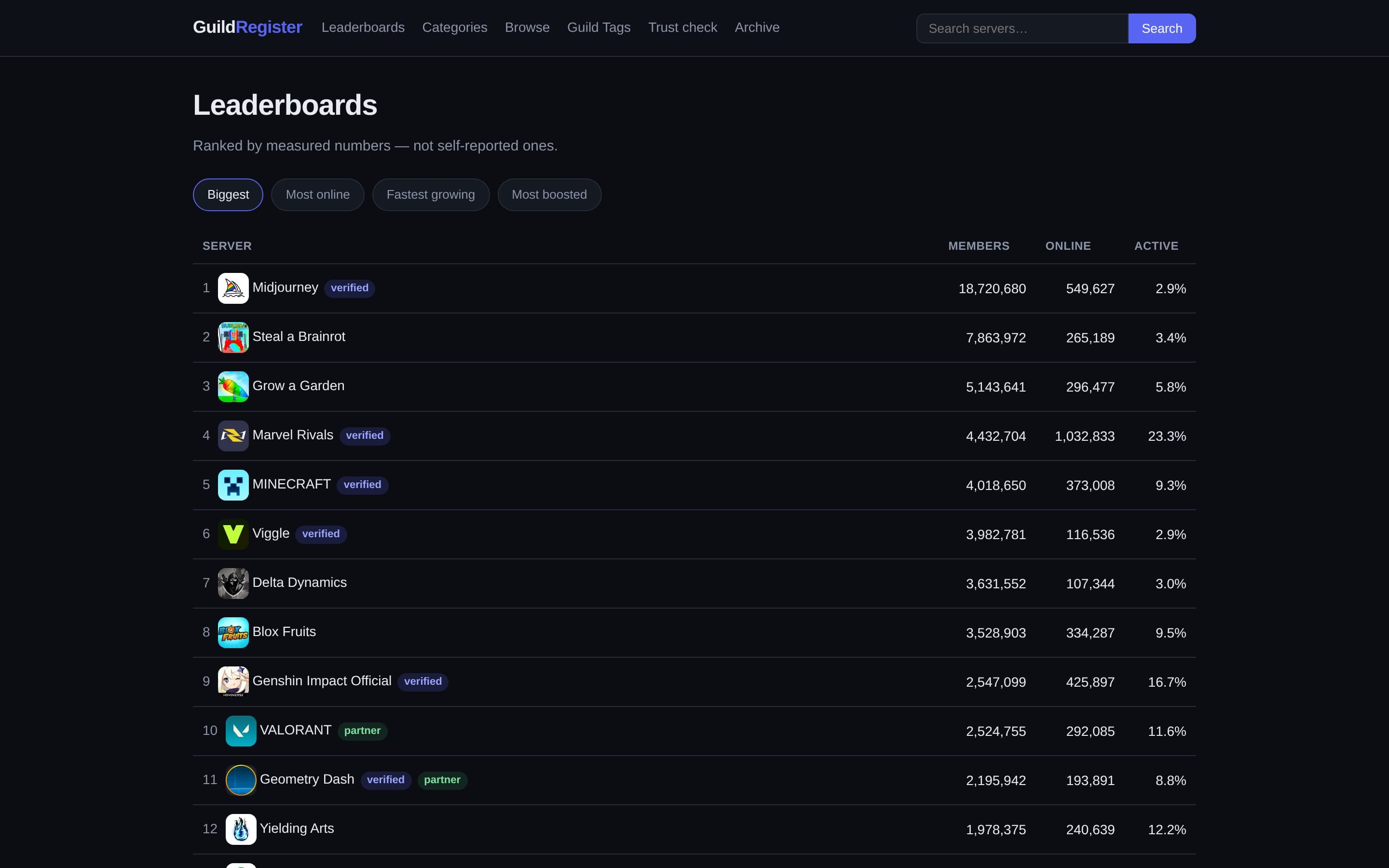
Task: Click the VALORANT server icon
Action: tap(241, 731)
